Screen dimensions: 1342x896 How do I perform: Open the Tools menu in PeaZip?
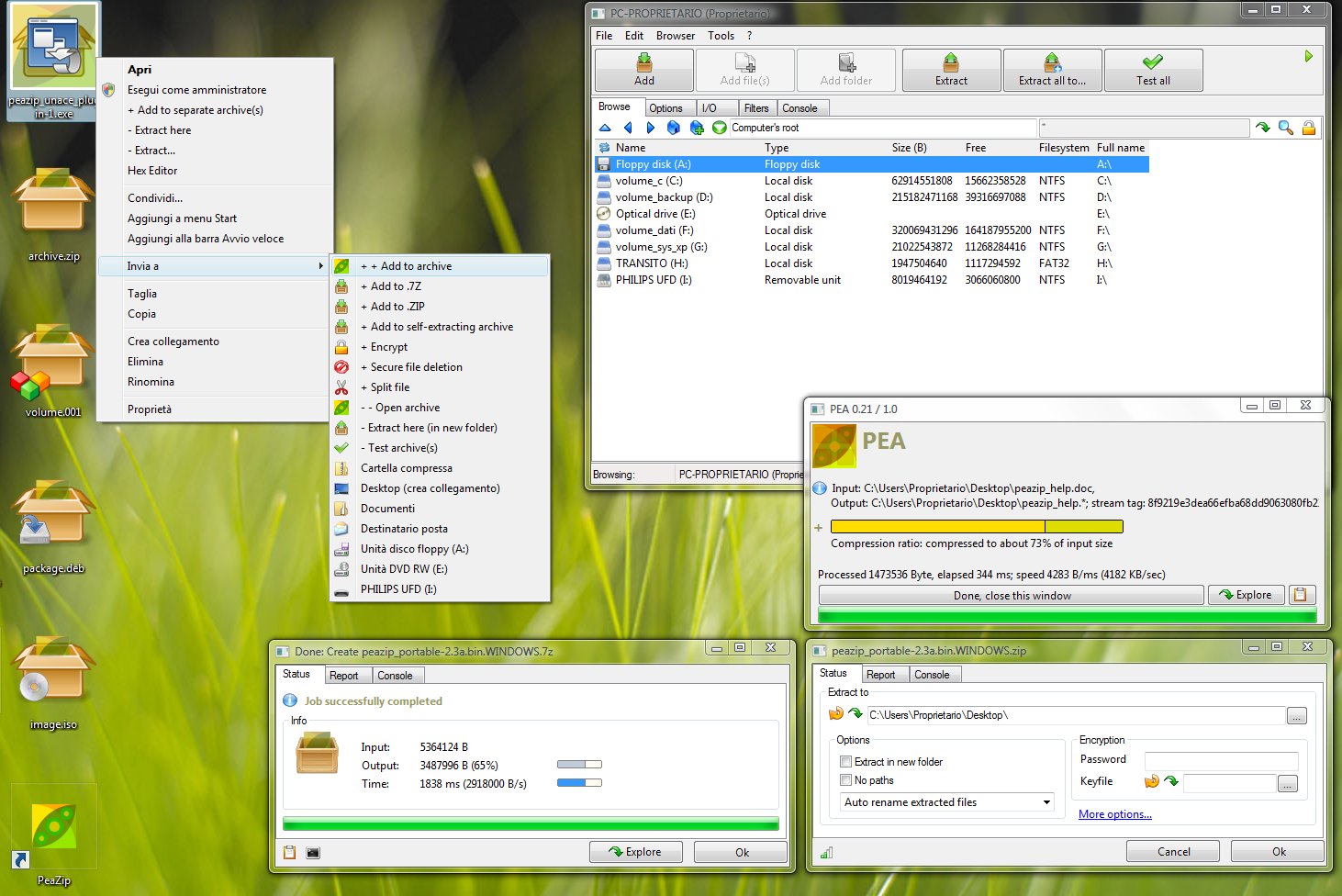click(721, 36)
